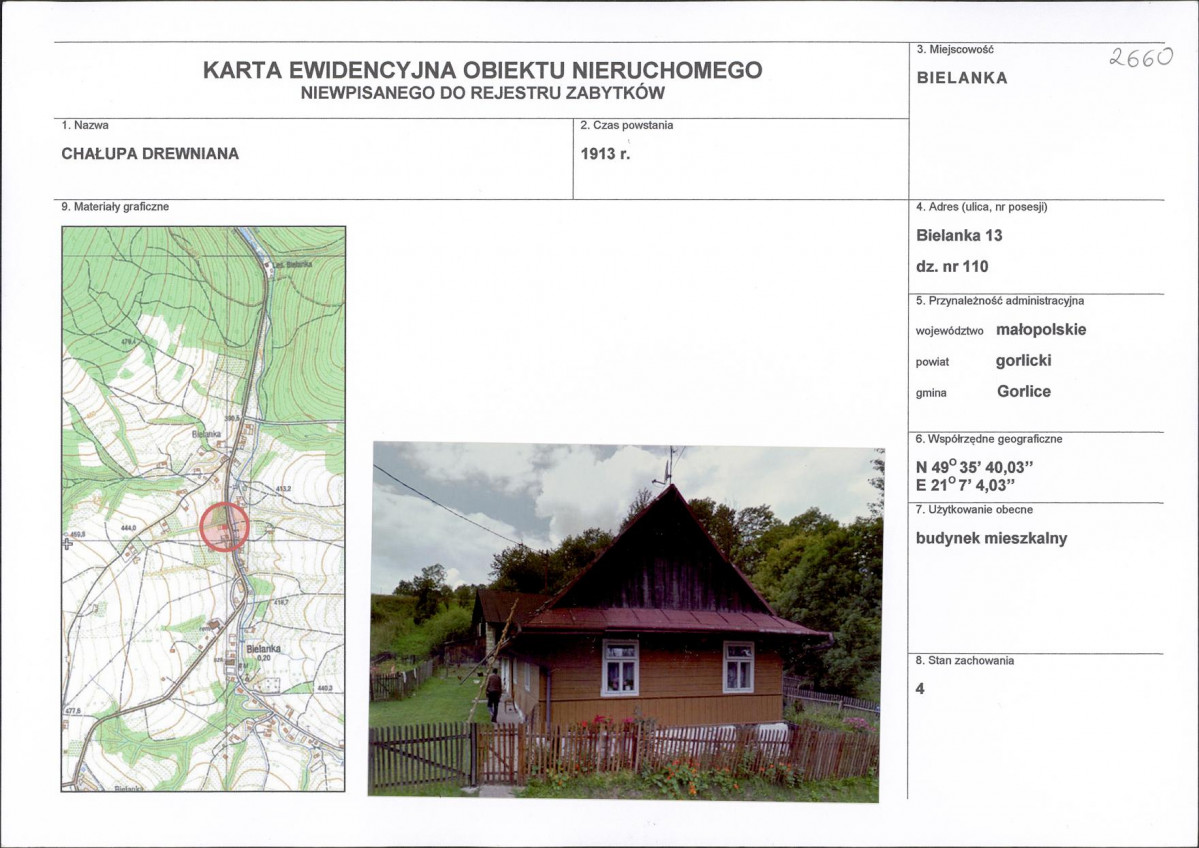Select subtitle 'NIEWPISANEGO DO REJESTRU ZABYTKÓW'
Screen dimensions: 1199x848
[x=483, y=93]
